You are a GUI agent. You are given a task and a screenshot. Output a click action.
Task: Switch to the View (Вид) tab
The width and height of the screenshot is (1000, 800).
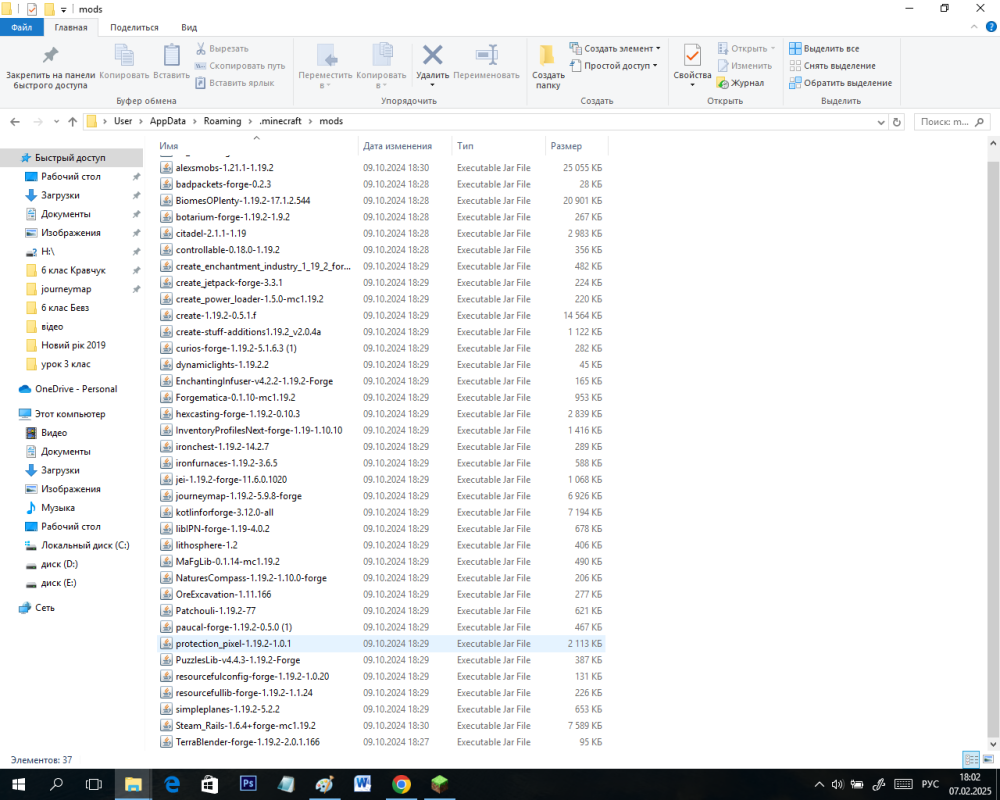[189, 27]
